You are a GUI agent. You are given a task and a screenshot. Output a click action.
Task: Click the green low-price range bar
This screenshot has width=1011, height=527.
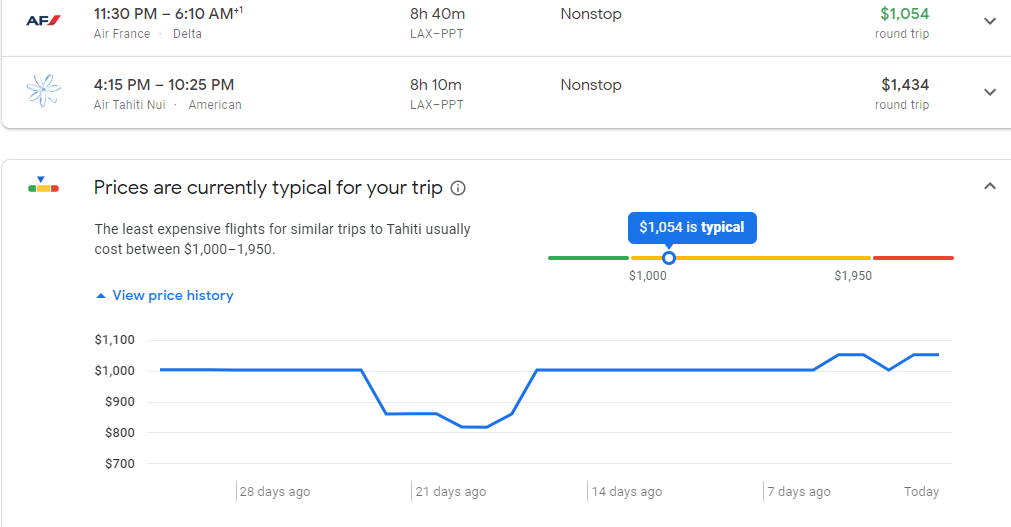tap(587, 258)
